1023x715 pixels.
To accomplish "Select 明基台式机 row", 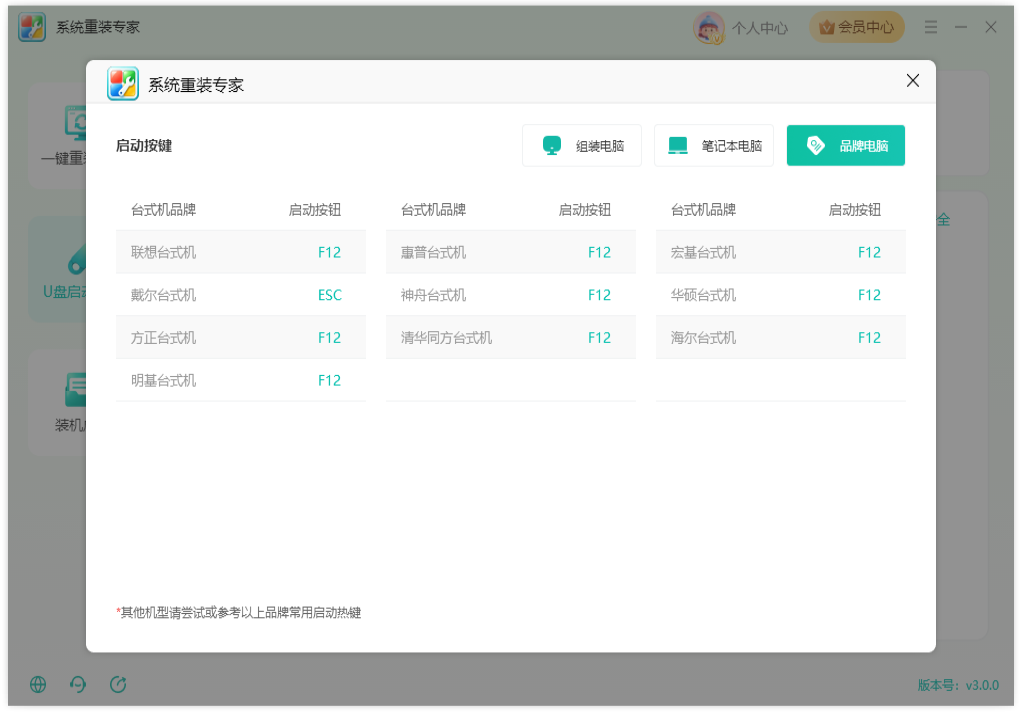I will [x=241, y=380].
